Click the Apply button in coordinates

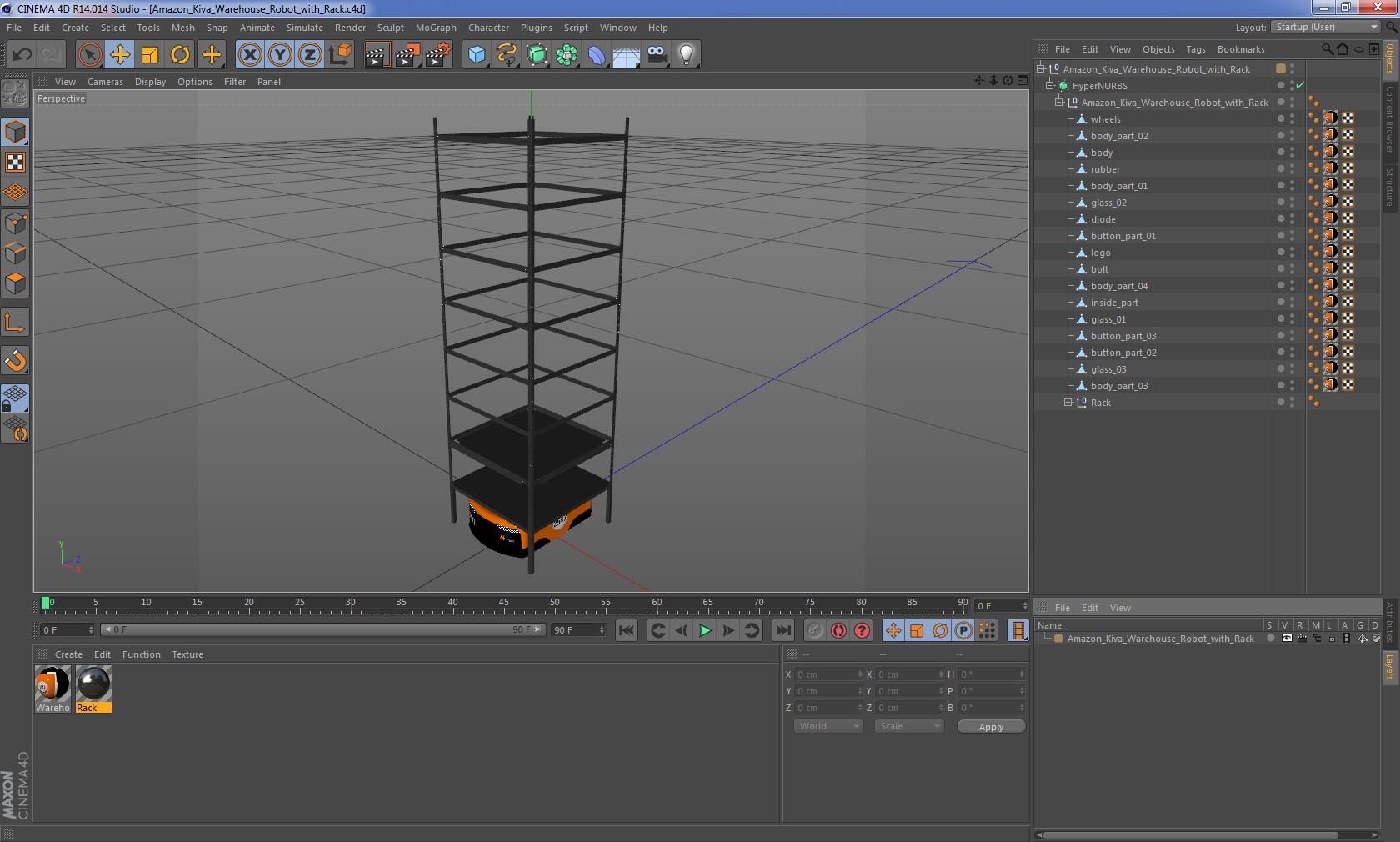click(x=991, y=727)
